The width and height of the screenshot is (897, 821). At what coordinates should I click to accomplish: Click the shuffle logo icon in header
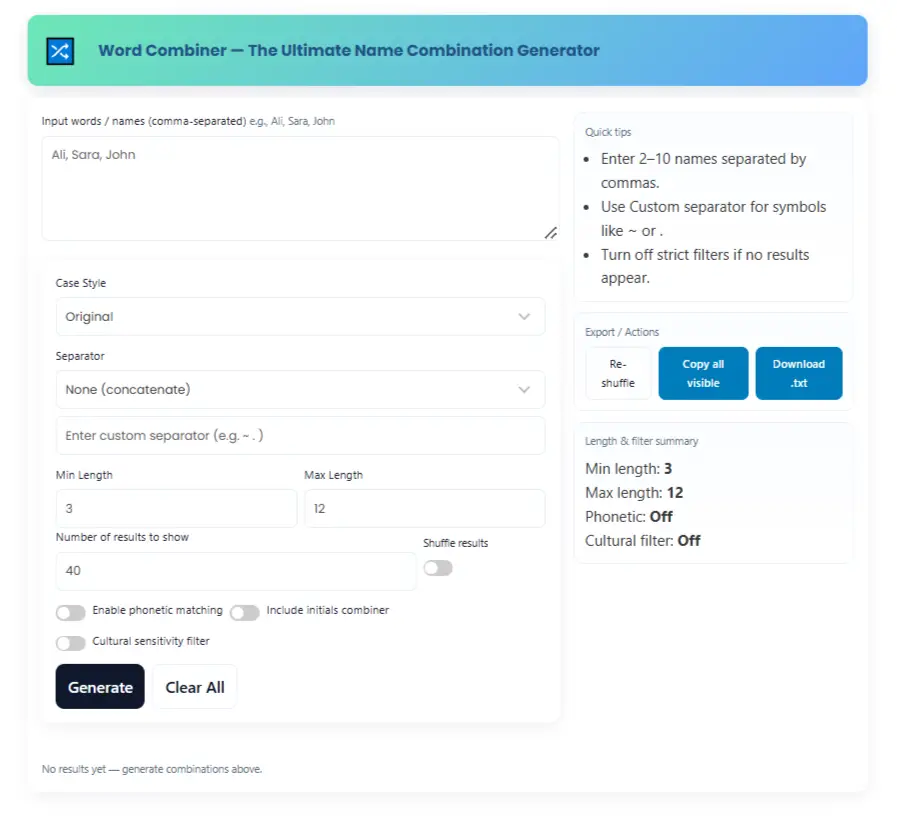coord(60,51)
